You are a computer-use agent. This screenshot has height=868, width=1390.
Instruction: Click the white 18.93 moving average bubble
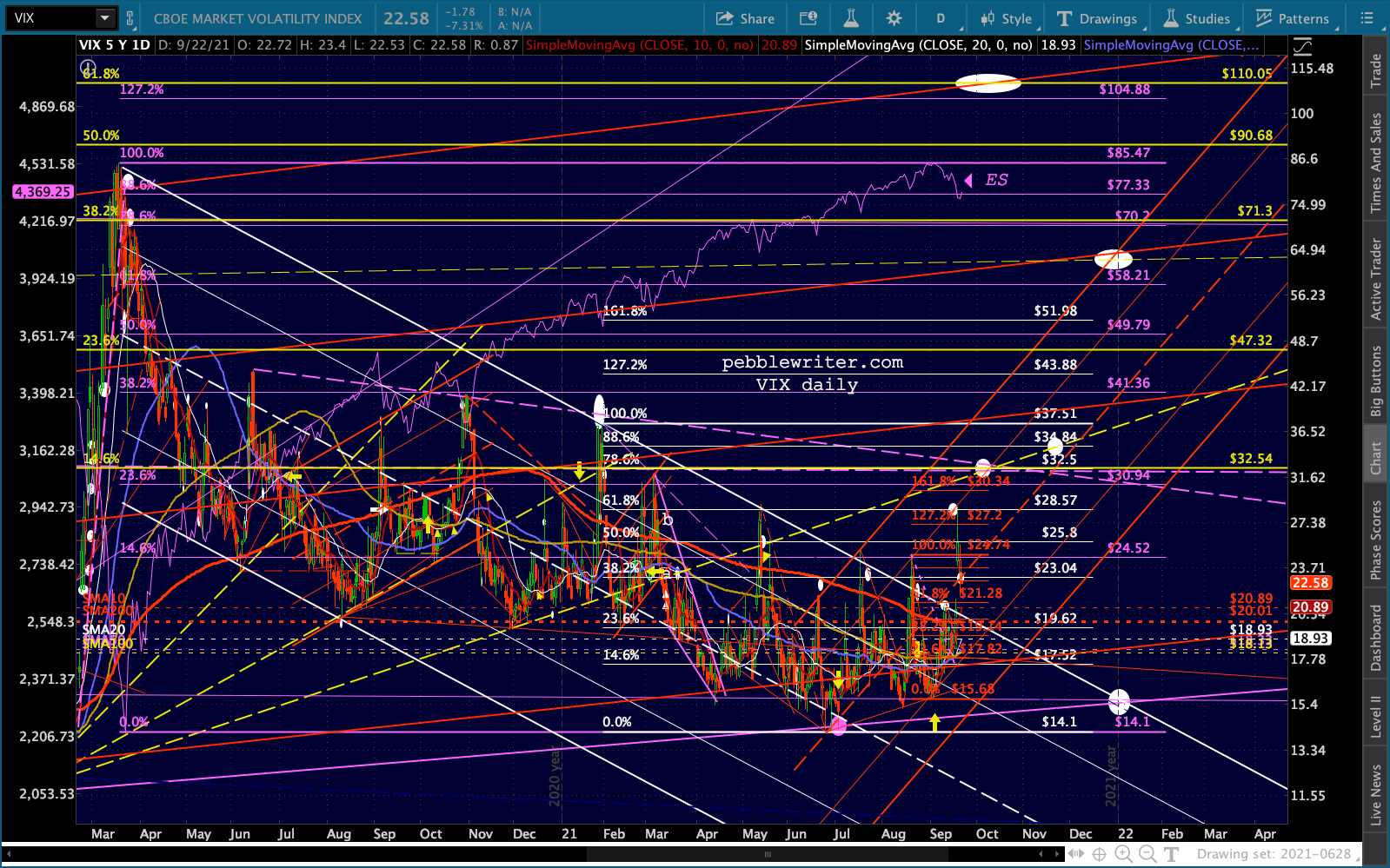point(1310,639)
